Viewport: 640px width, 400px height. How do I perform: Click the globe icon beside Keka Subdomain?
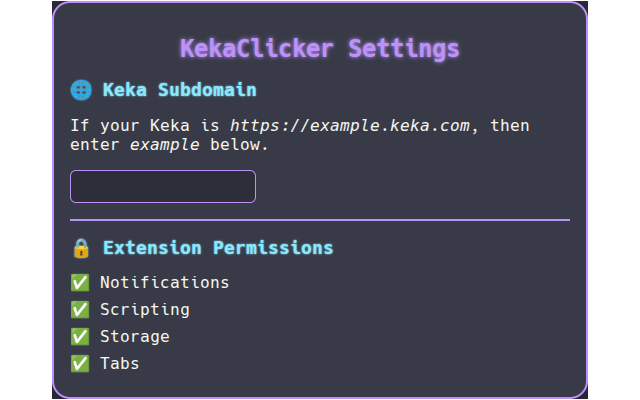click(81, 90)
